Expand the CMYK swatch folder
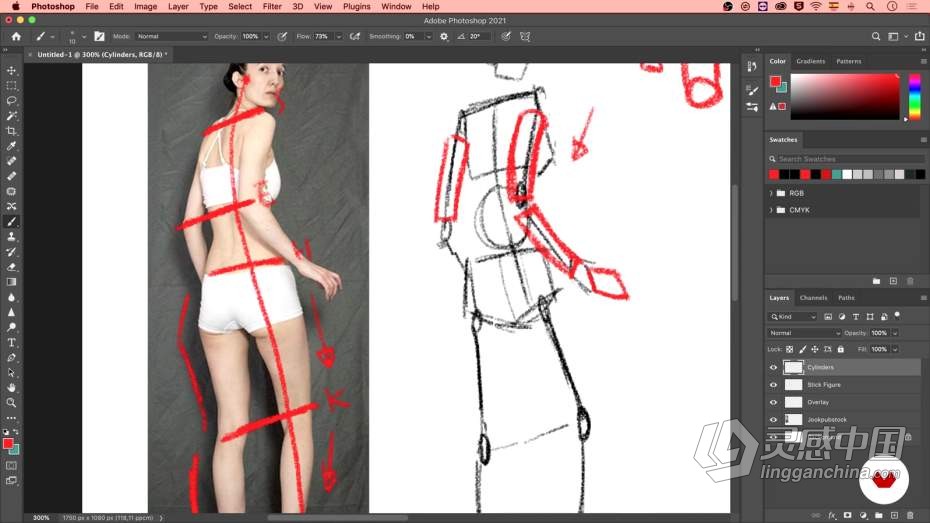This screenshot has height=523, width=930. [771, 210]
